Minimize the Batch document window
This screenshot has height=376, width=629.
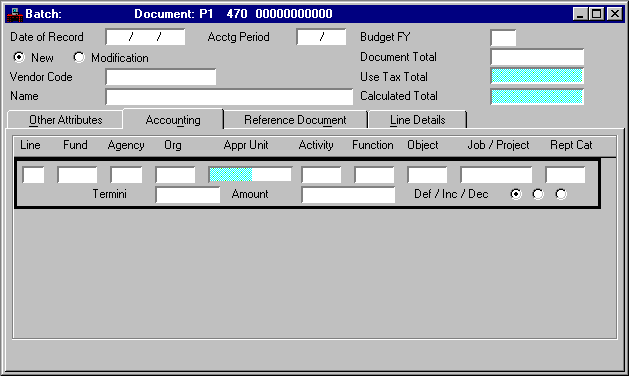tap(580, 14)
